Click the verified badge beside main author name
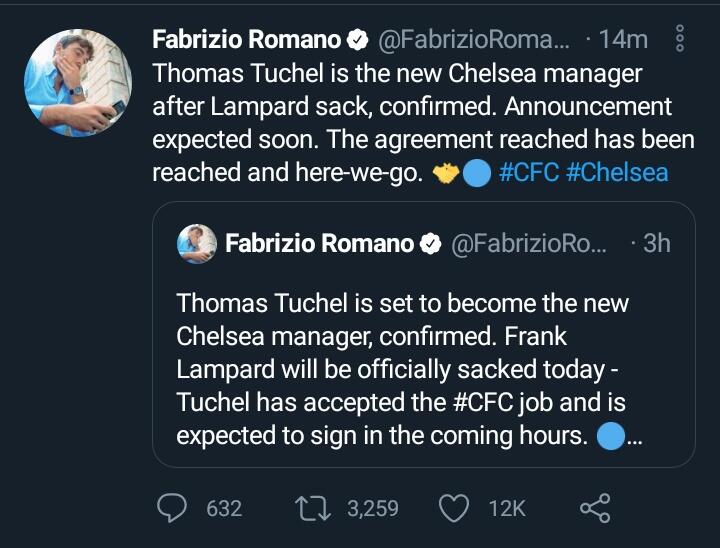Screen dimensions: 720x548 pos(356,40)
